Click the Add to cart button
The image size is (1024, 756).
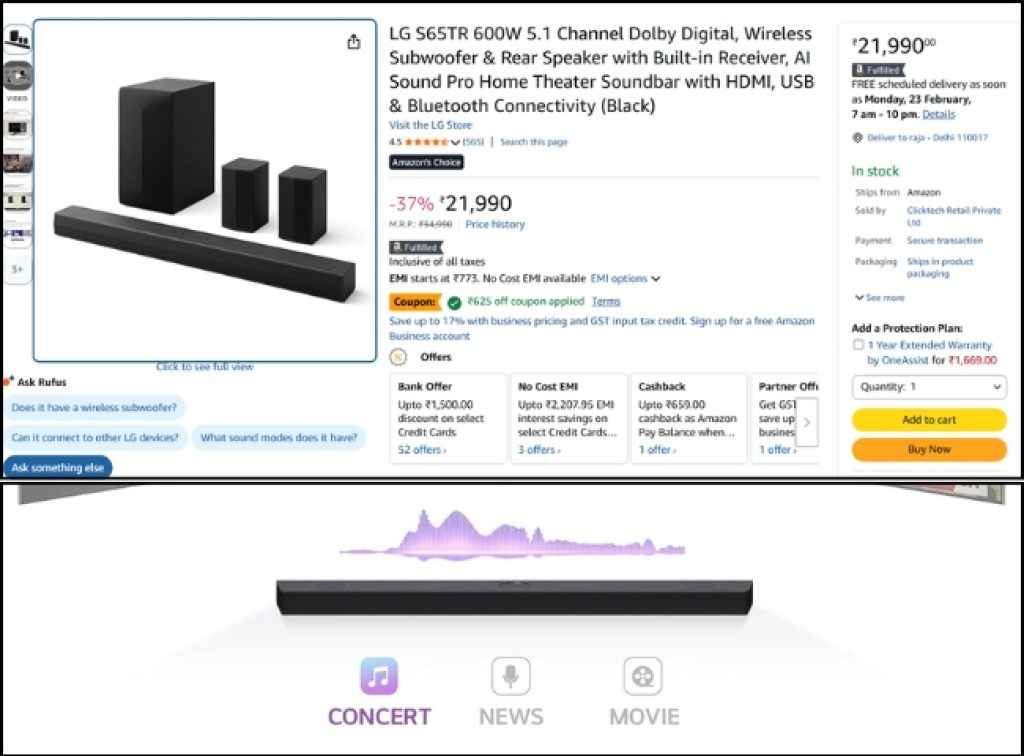928,420
